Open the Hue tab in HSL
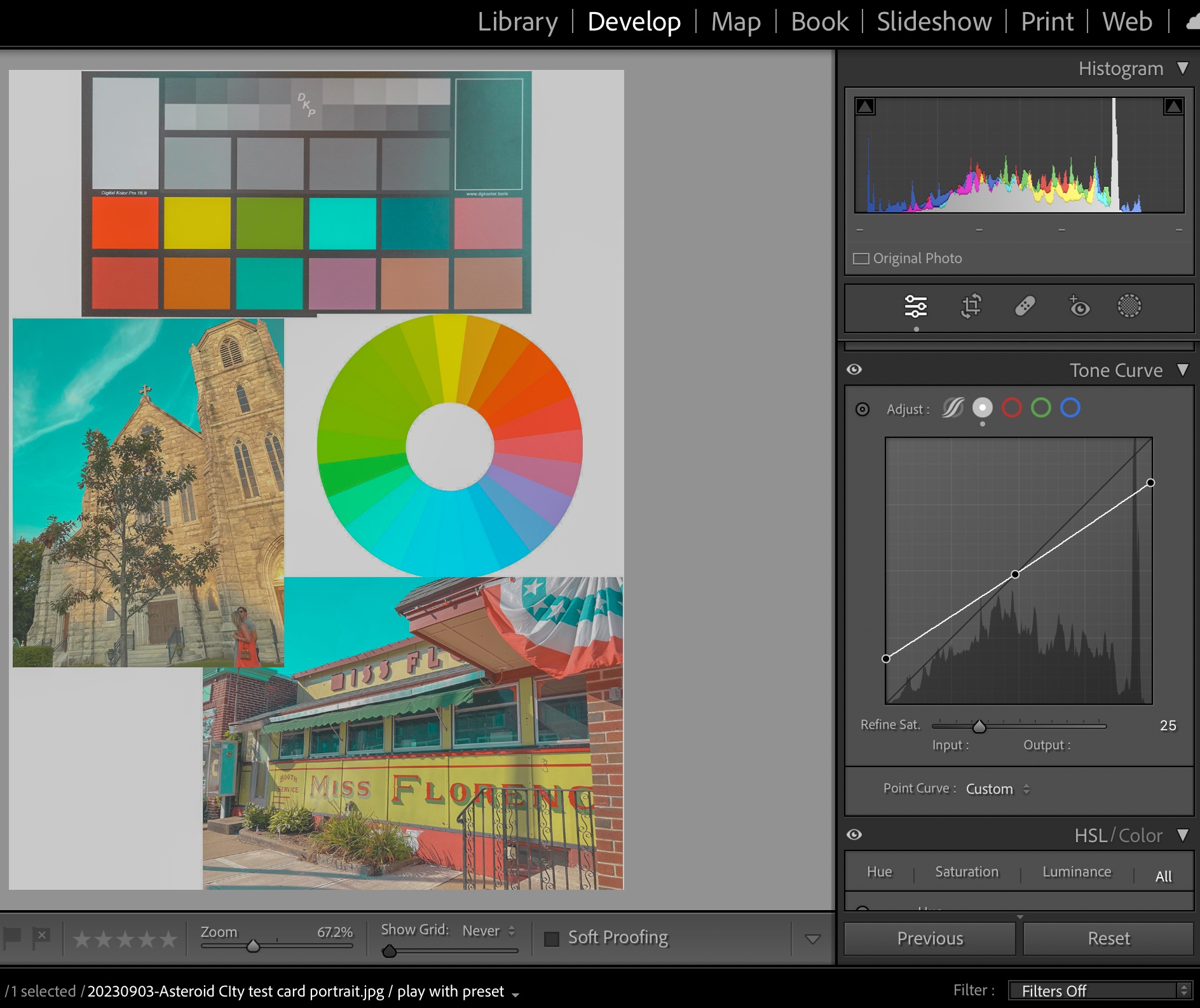 (880, 872)
